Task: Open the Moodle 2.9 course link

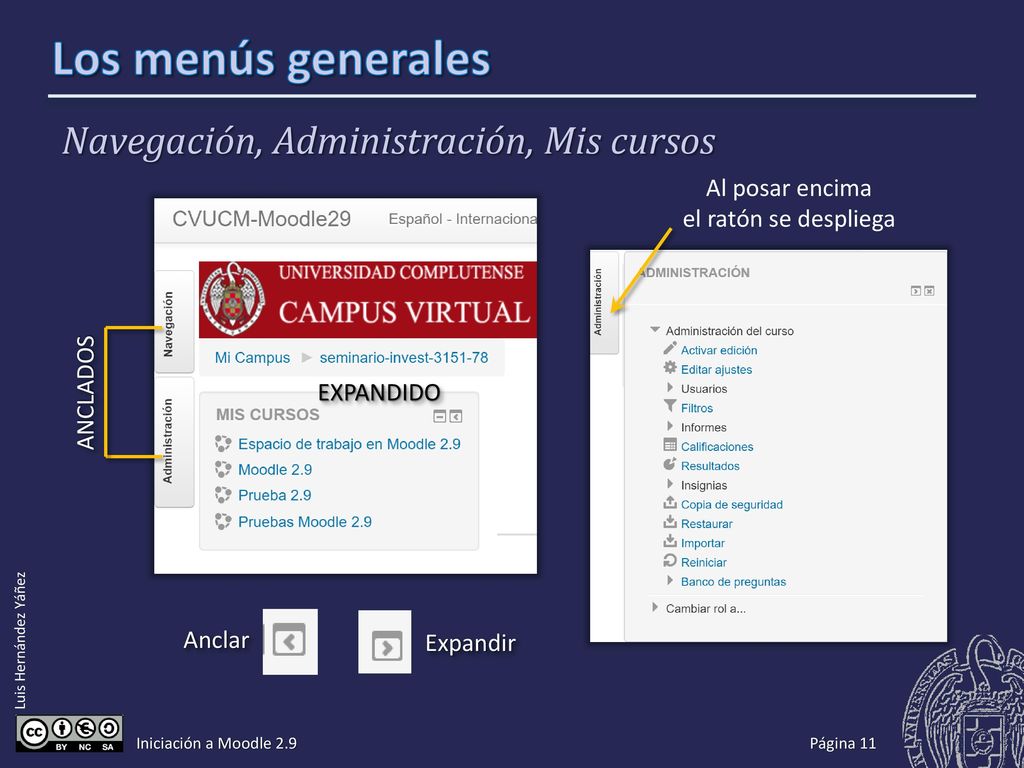Action: (275, 470)
